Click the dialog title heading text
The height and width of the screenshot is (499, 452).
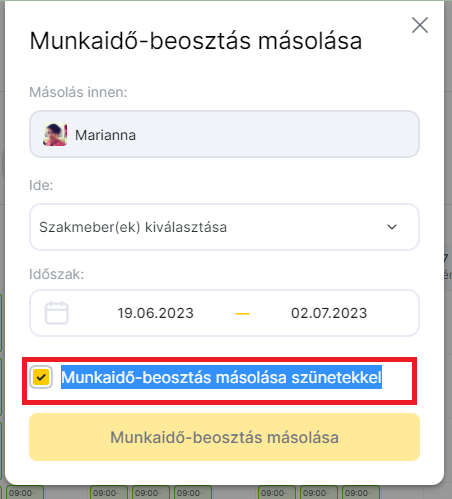(x=196, y=41)
